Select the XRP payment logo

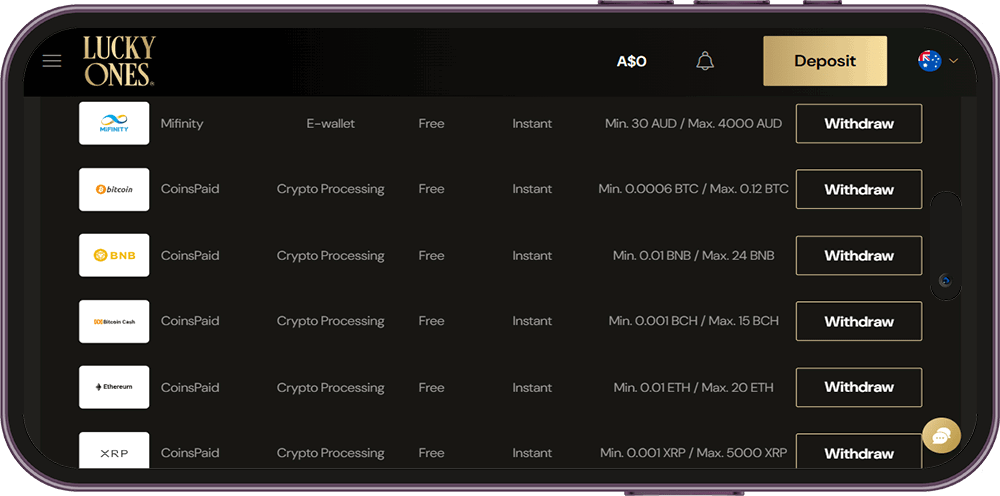click(114, 451)
